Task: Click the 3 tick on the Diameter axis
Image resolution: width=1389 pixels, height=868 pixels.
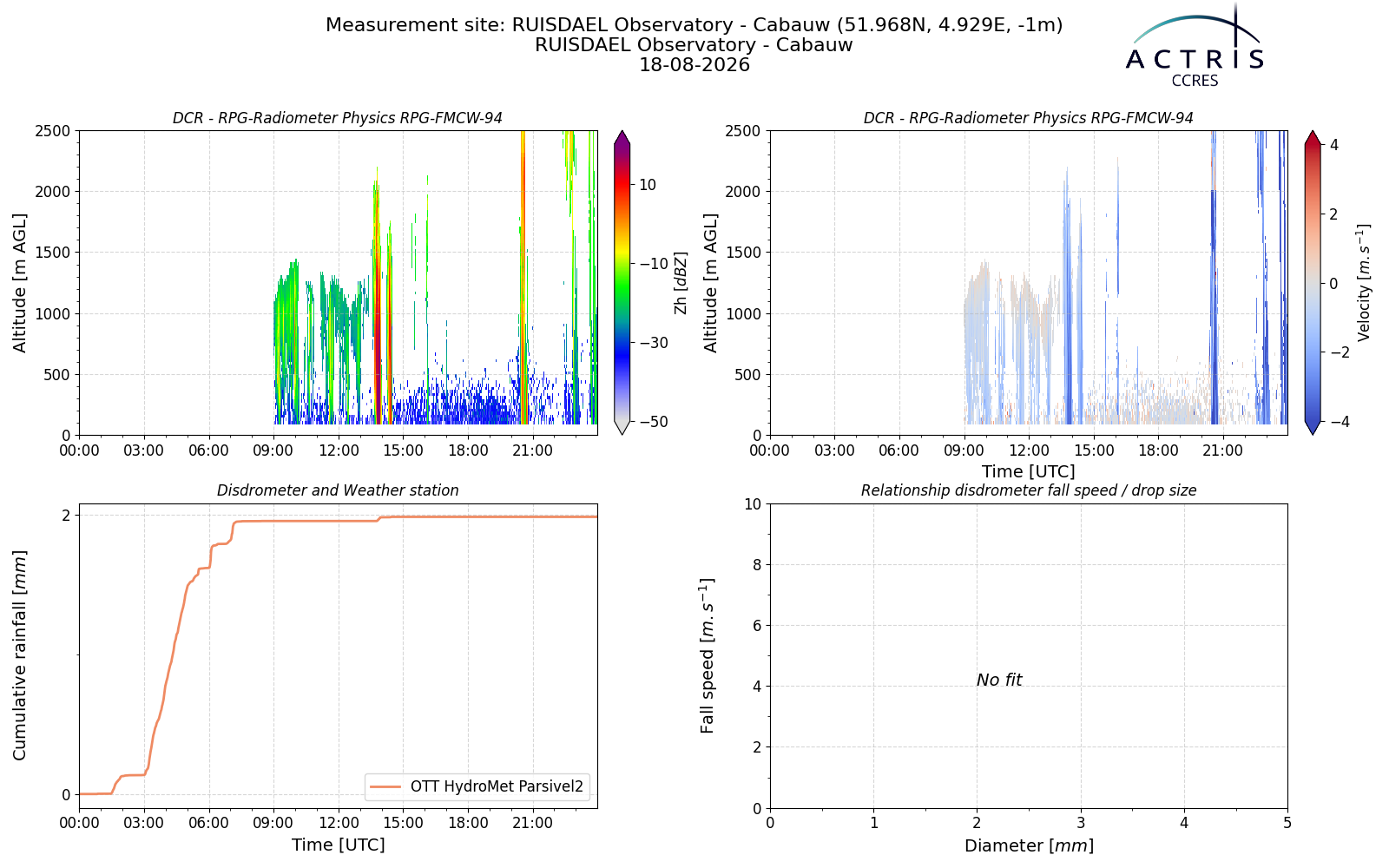Action: pos(1081,823)
